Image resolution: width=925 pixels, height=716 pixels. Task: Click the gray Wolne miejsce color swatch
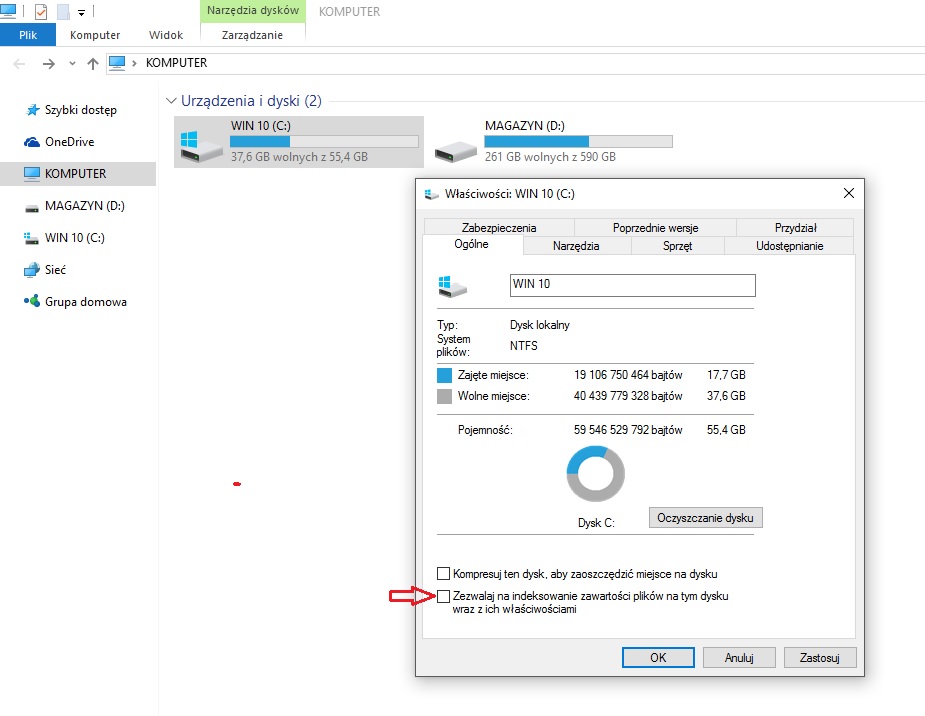click(x=444, y=396)
